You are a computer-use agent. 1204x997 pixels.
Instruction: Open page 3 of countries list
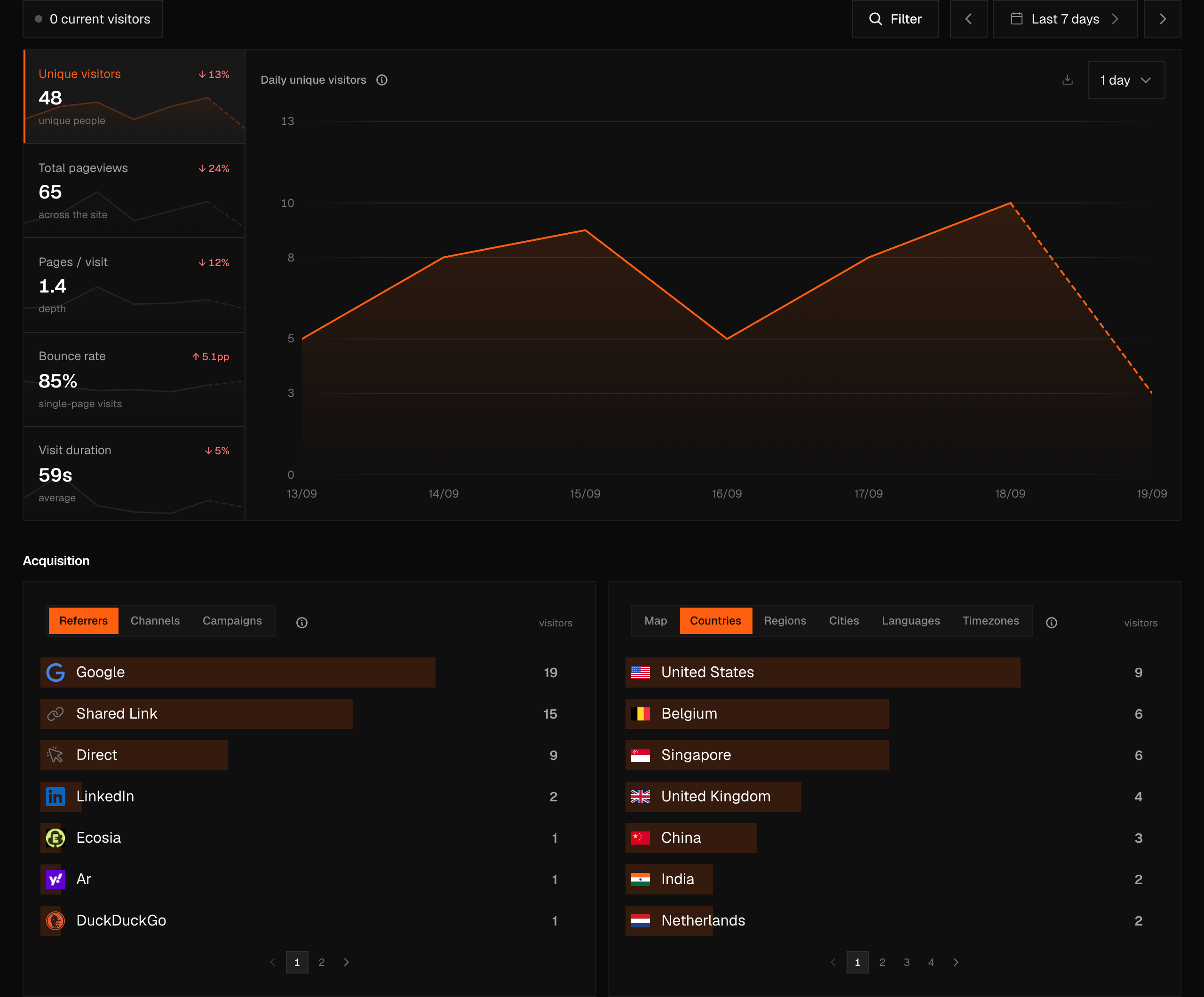click(x=906, y=963)
